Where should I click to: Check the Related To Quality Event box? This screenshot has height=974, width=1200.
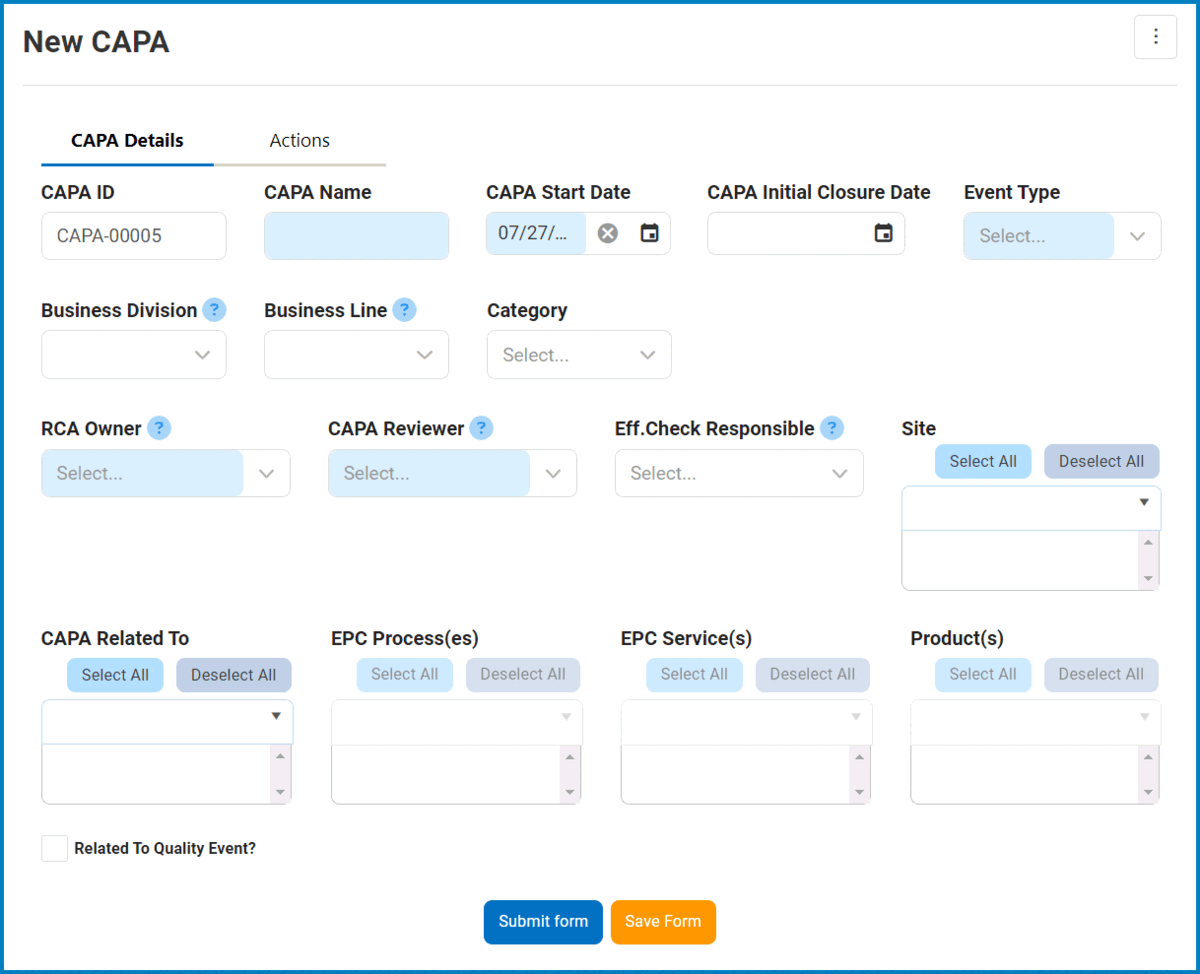click(54, 848)
